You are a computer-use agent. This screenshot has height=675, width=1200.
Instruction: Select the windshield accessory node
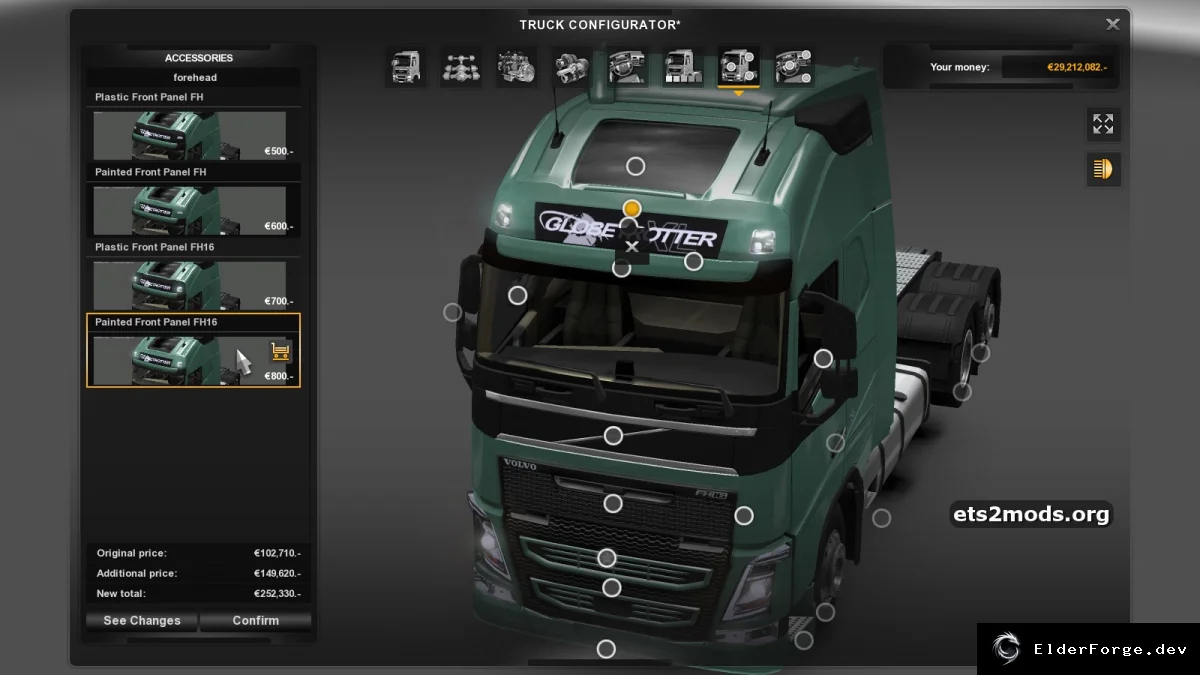(517, 295)
